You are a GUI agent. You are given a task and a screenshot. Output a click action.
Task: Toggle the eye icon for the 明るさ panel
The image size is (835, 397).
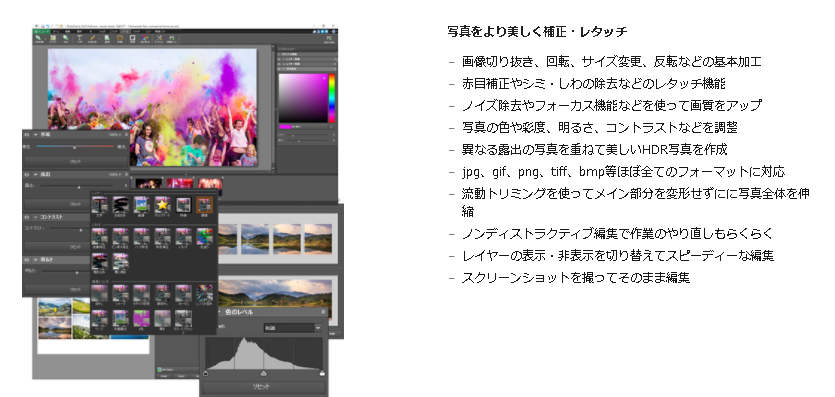[27, 260]
